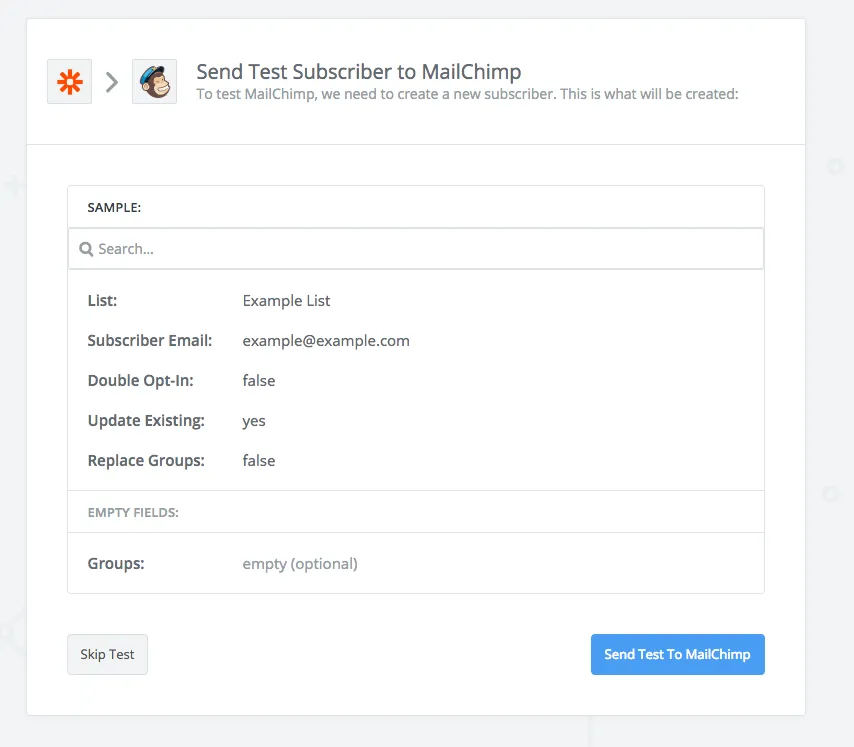The height and width of the screenshot is (747, 854).
Task: Click the Groups label under Empty Fields
Action: coord(116,563)
